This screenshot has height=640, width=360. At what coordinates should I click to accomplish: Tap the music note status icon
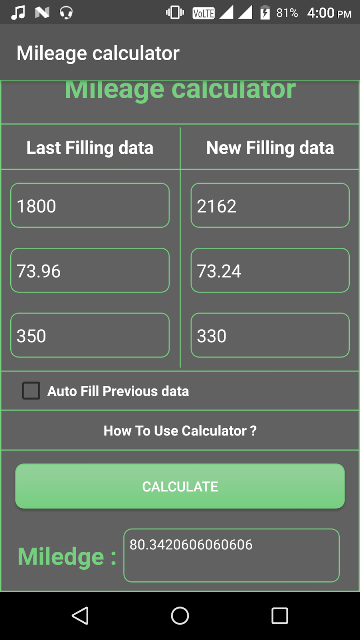point(18,13)
